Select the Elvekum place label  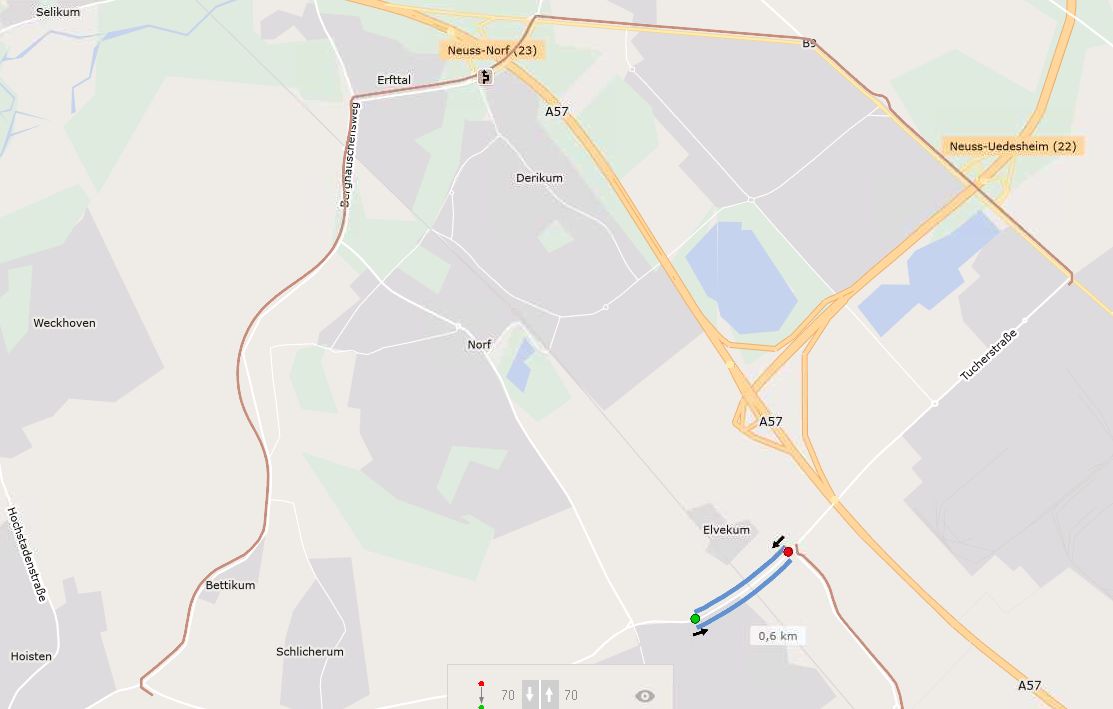point(726,529)
